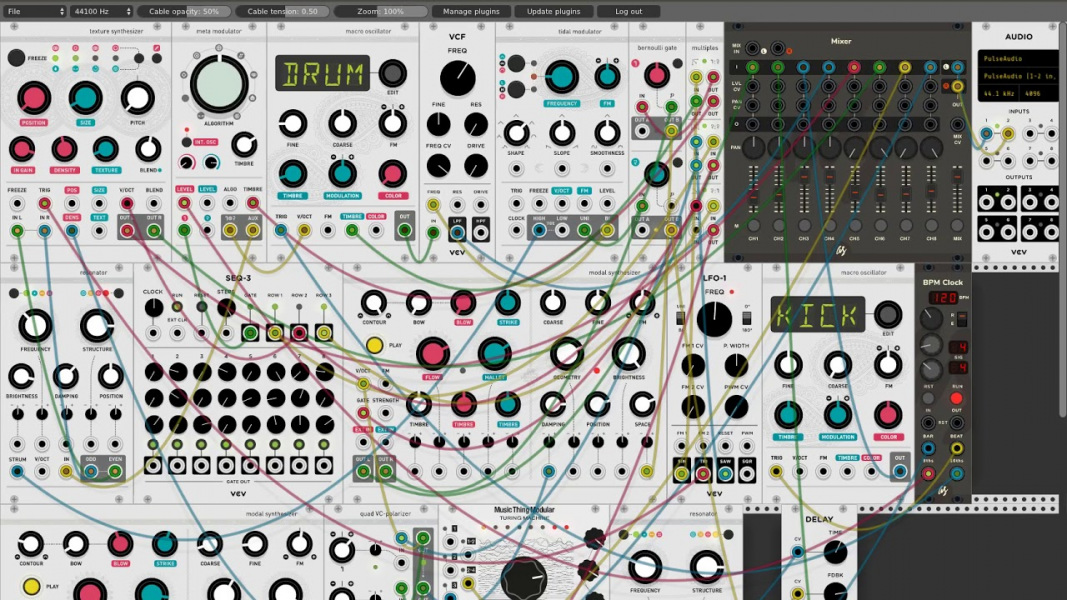Viewport: 1067px width, 600px height.
Task: Toggle FREEZE on the texture synthesizer
Action: click(x=16, y=58)
